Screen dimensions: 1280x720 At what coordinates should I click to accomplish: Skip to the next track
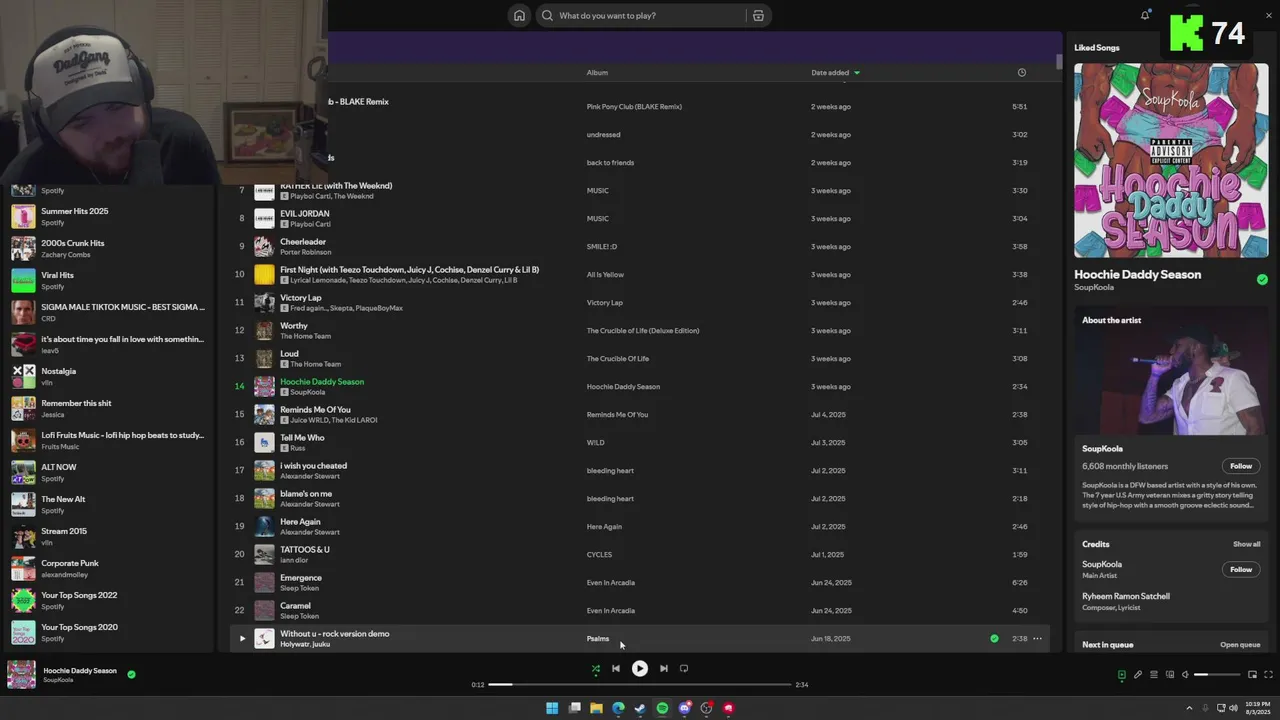[x=664, y=668]
